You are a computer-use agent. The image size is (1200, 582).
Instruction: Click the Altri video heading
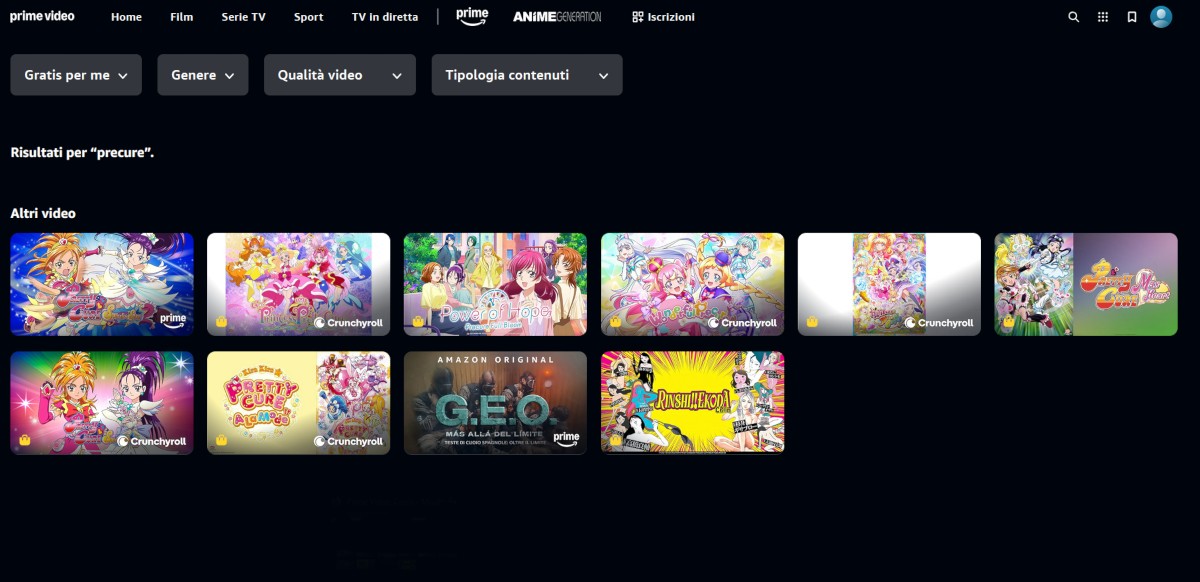(x=43, y=213)
